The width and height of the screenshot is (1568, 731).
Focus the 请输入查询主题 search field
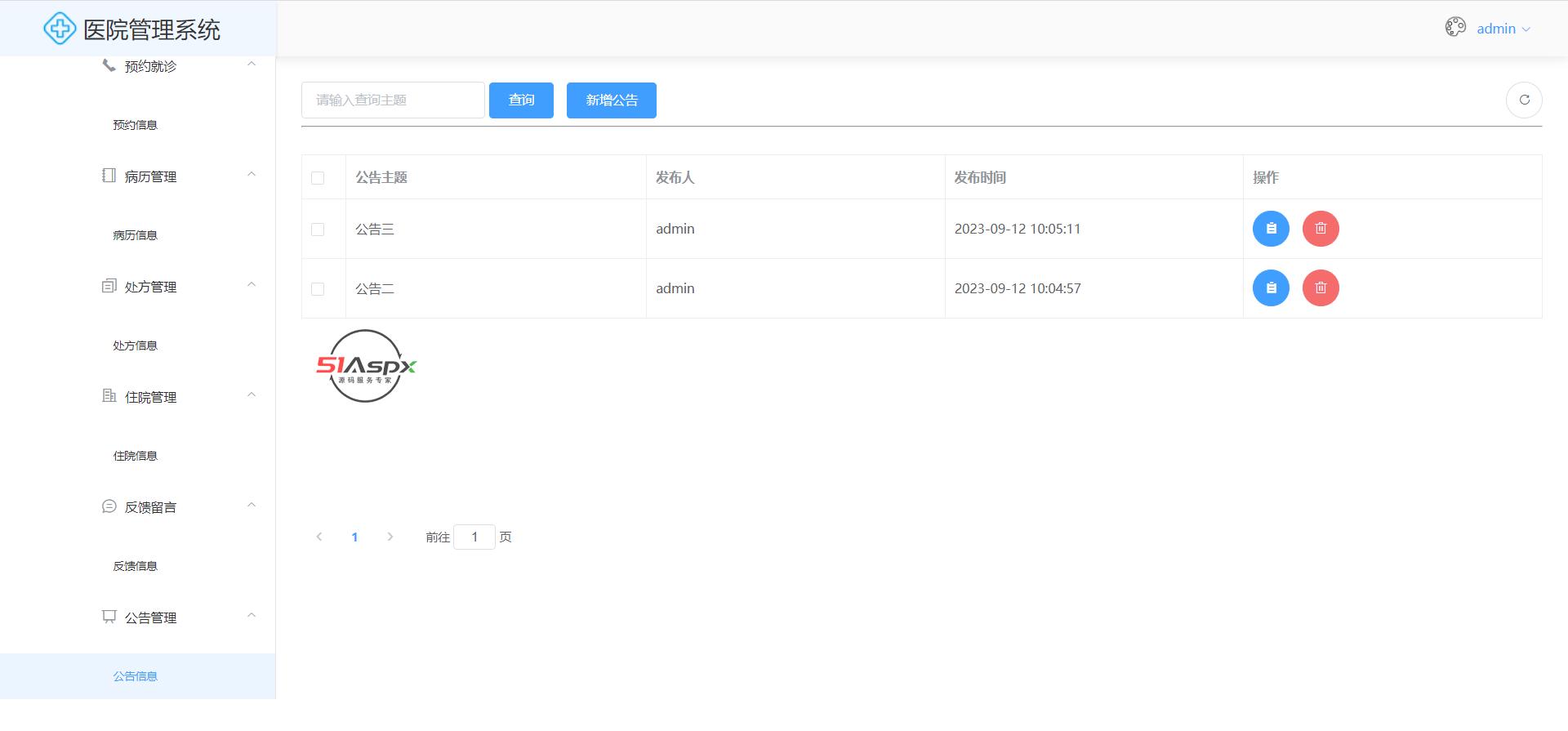pyautogui.click(x=392, y=100)
